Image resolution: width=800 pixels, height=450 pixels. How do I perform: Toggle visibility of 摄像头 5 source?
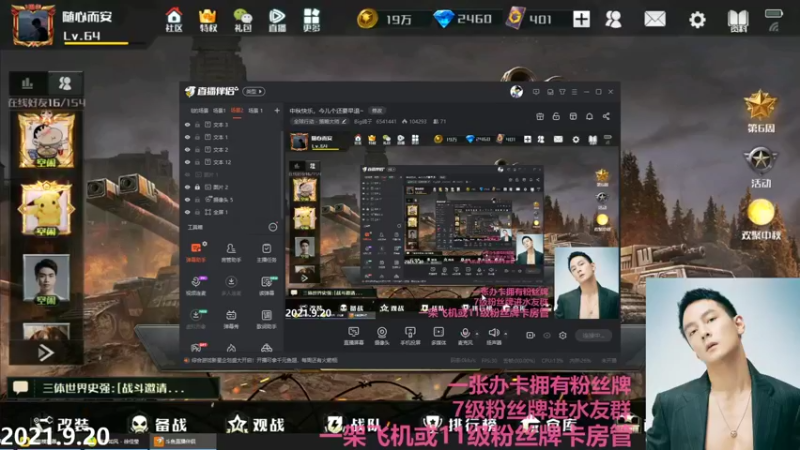[x=188, y=199]
